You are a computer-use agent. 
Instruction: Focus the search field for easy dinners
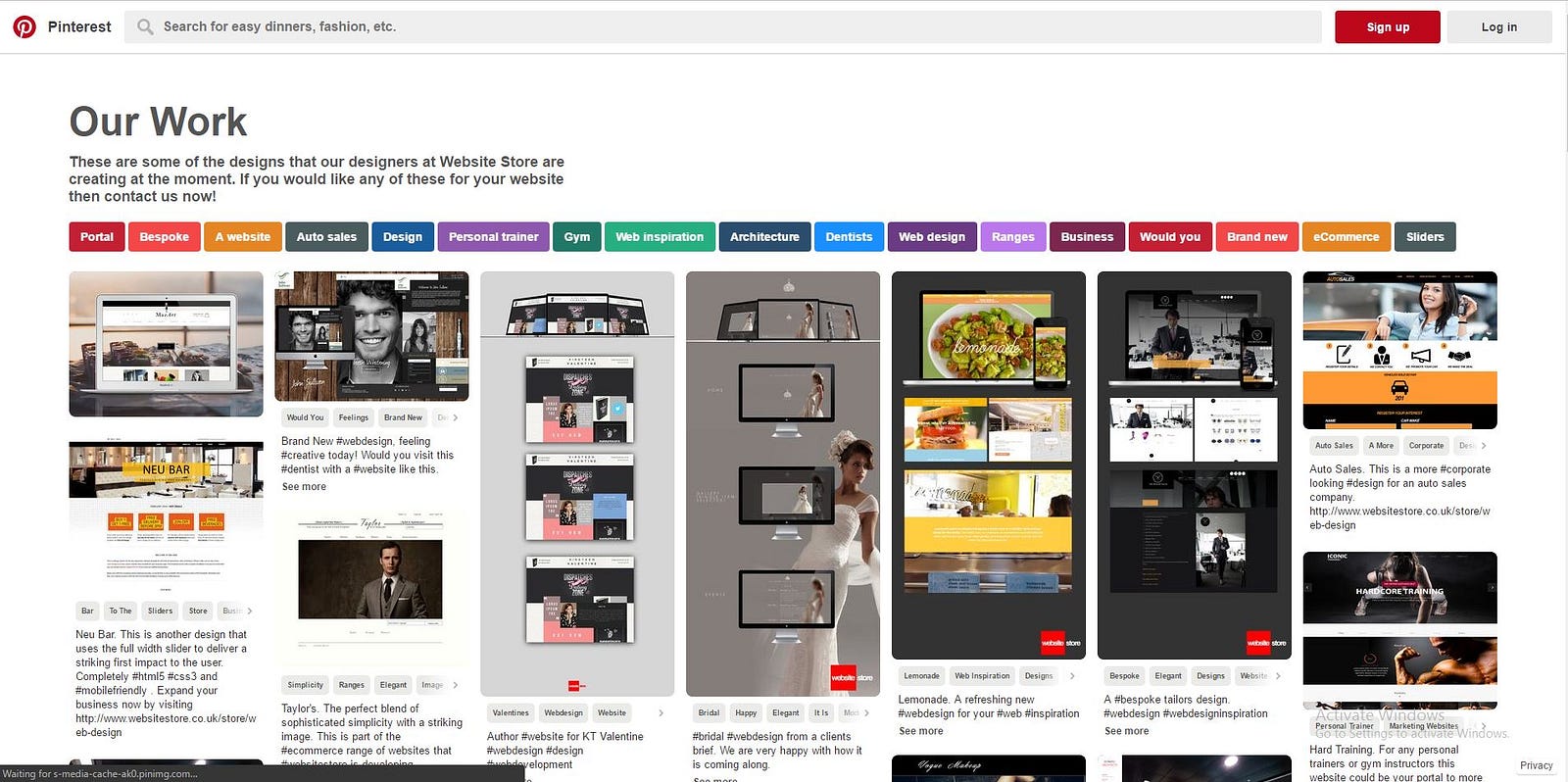pos(722,26)
